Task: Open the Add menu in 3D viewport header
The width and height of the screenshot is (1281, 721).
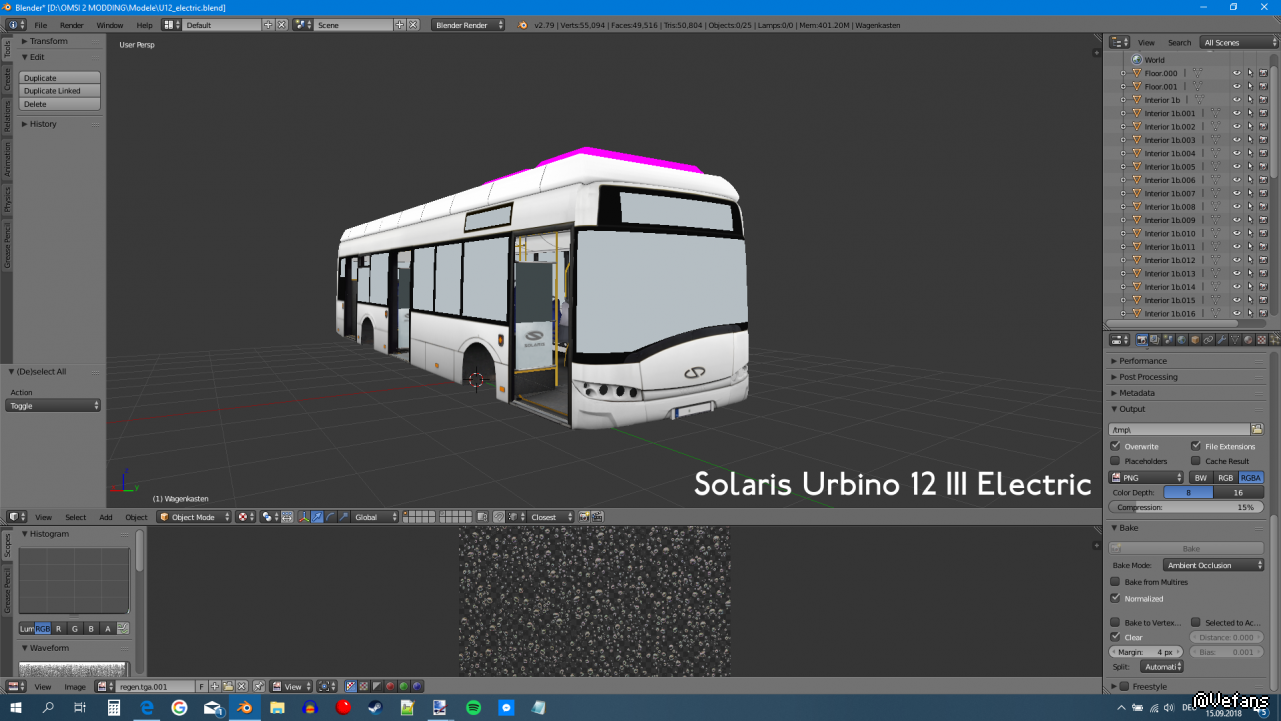Action: (105, 517)
